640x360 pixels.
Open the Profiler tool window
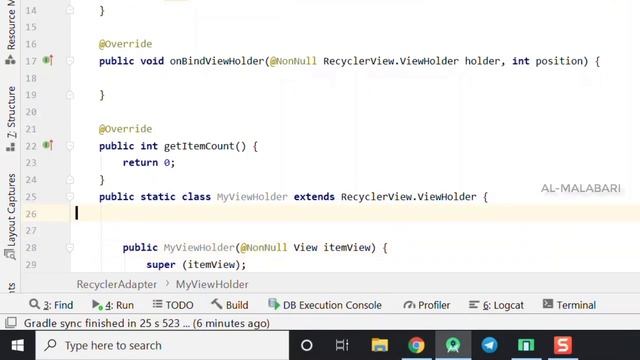(x=426, y=305)
